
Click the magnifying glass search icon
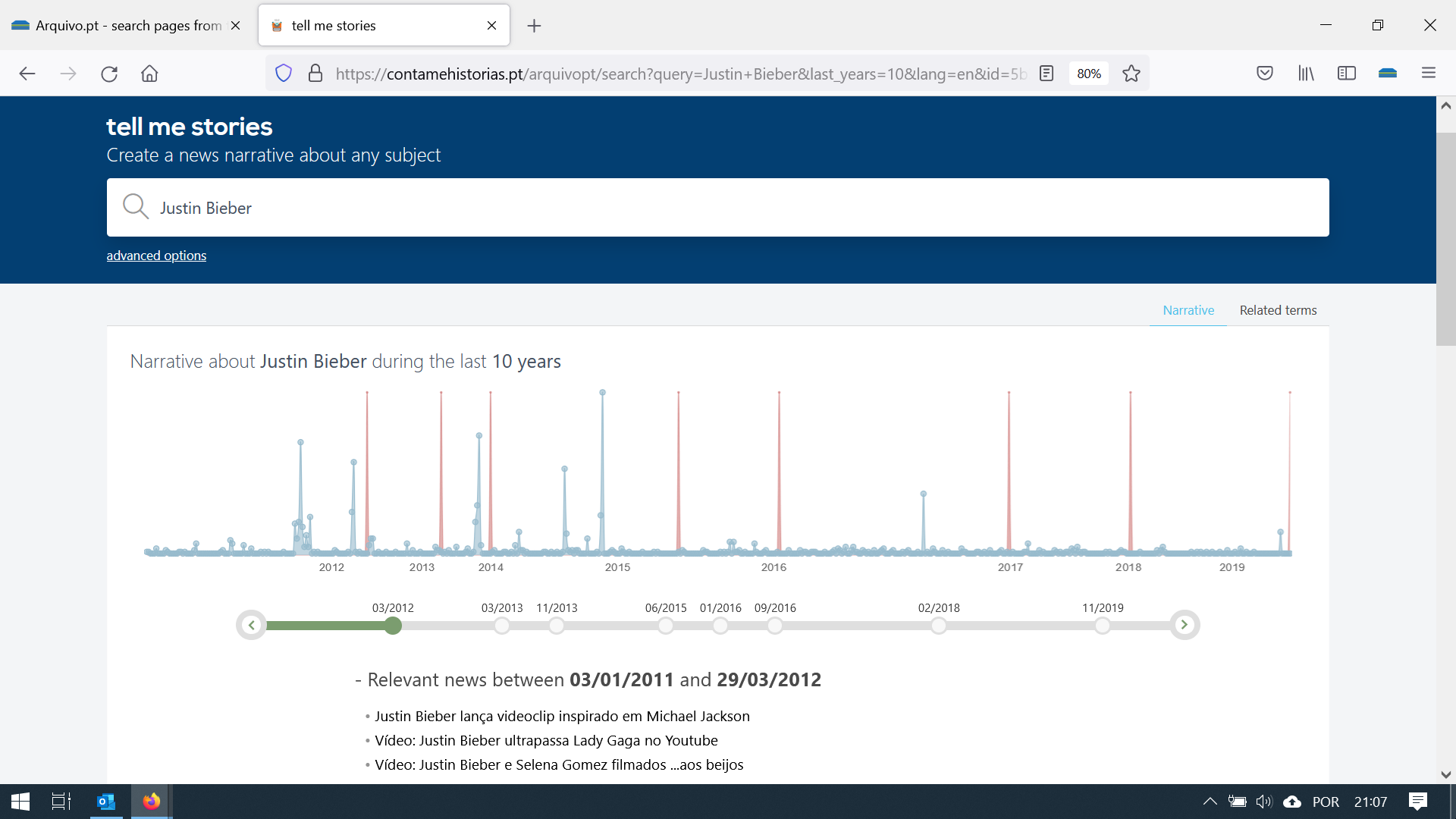(x=136, y=206)
